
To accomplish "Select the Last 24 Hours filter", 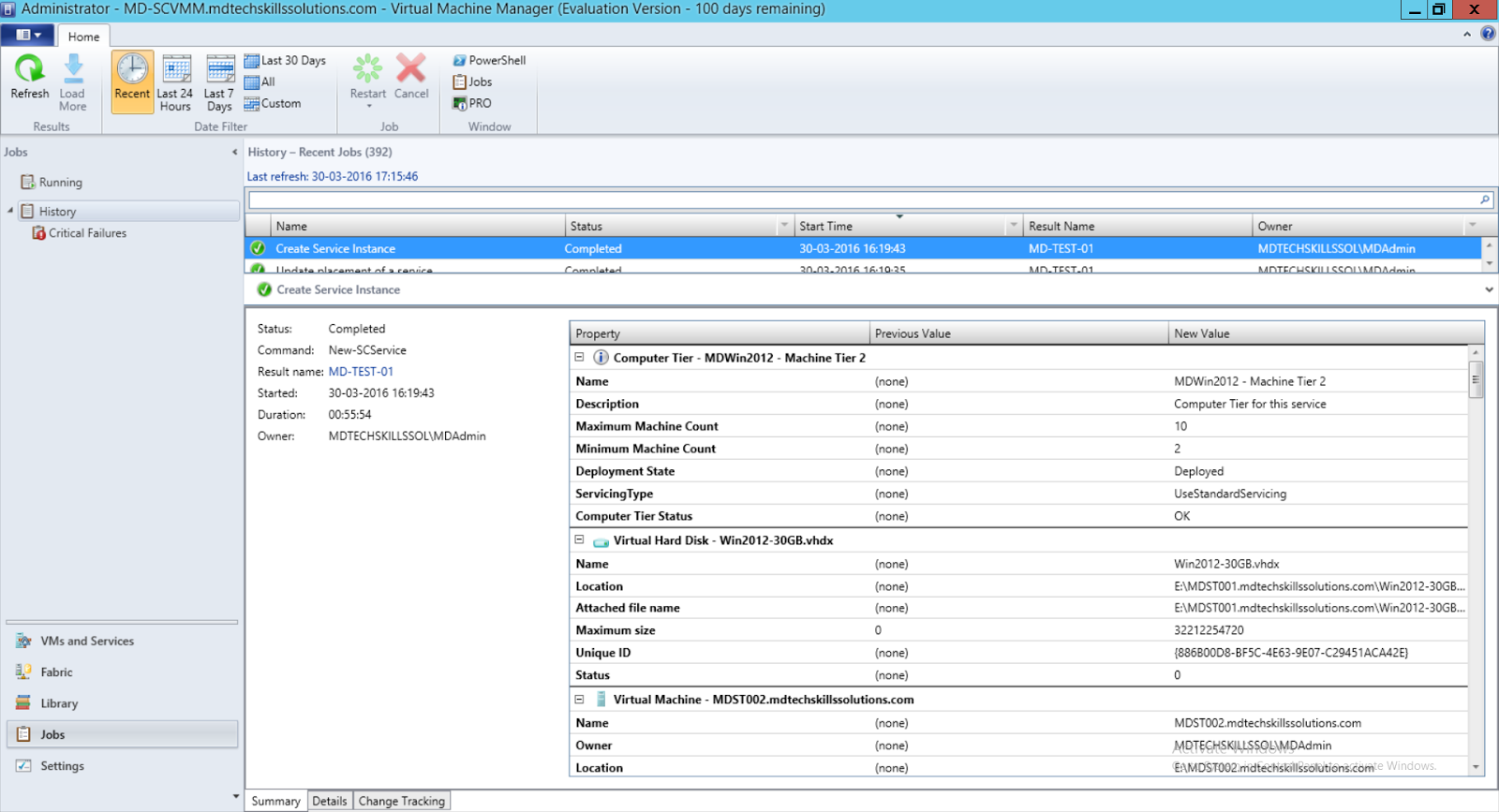I will (175, 81).
